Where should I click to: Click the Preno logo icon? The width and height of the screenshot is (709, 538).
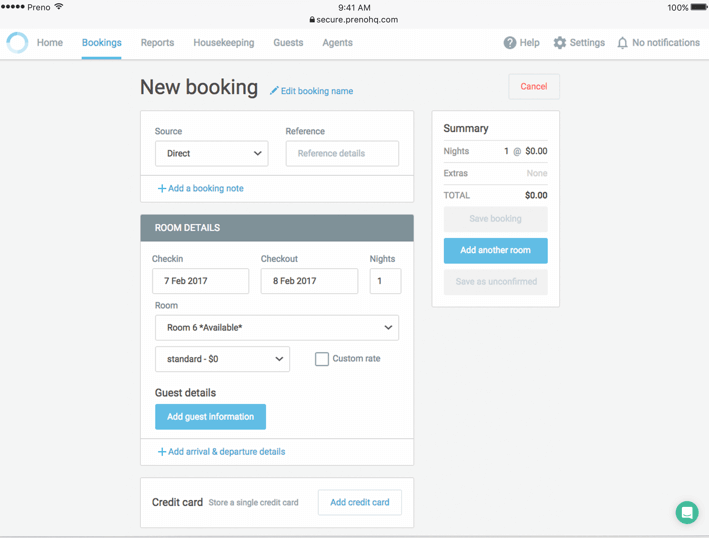click(x=17, y=43)
